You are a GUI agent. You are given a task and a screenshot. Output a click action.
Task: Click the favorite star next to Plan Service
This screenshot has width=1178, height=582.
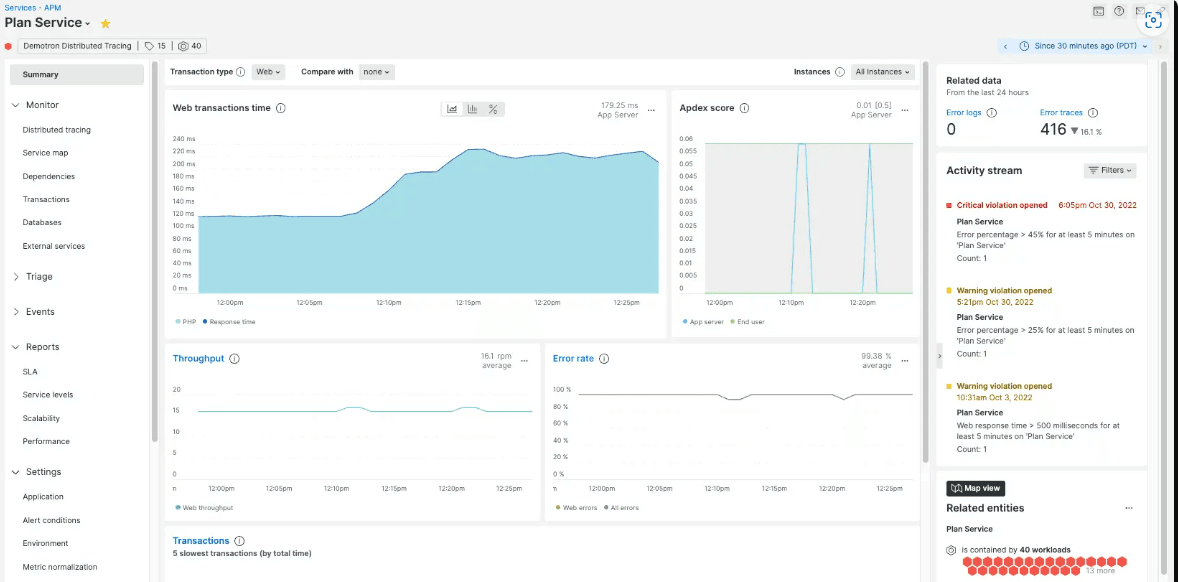[x=106, y=23]
